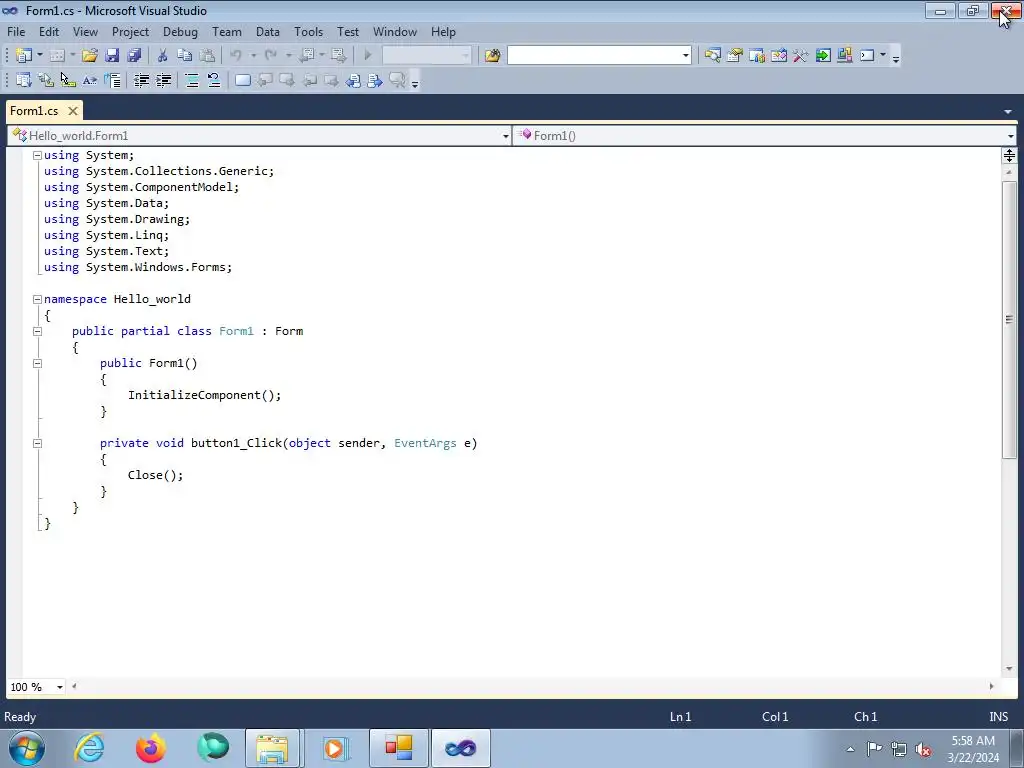The height and width of the screenshot is (768, 1024).
Task: Open the active files list dropdown arrow
Action: 1008,112
